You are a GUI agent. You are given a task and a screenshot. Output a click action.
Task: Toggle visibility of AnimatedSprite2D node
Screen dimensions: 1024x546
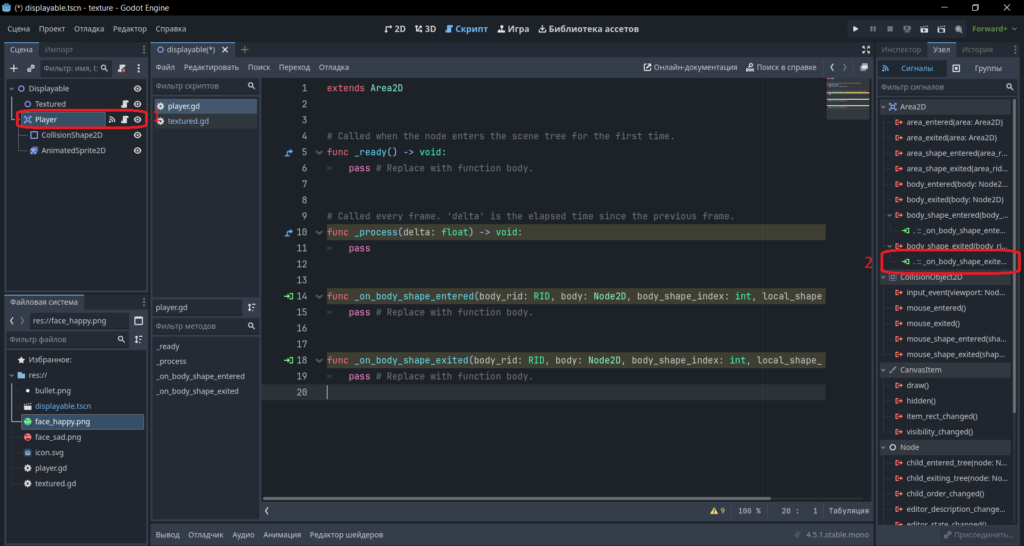pyautogui.click(x=138, y=150)
